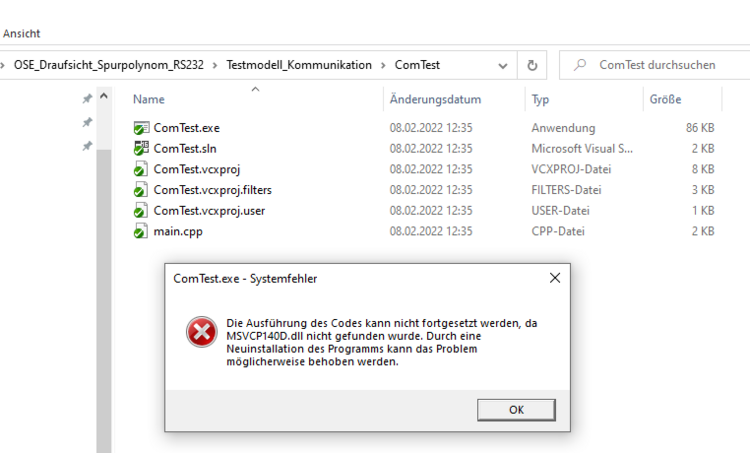The image size is (750, 453).
Task: Click the navigation pane vertical scrollbar
Action: pyautogui.click(x=104, y=300)
